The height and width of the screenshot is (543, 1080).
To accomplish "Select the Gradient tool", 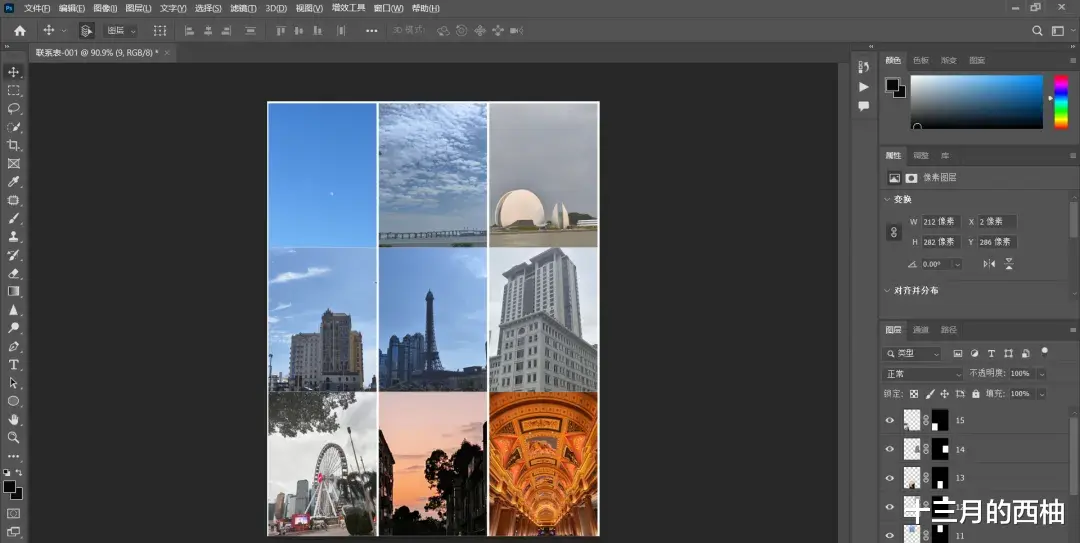I will 13,291.
